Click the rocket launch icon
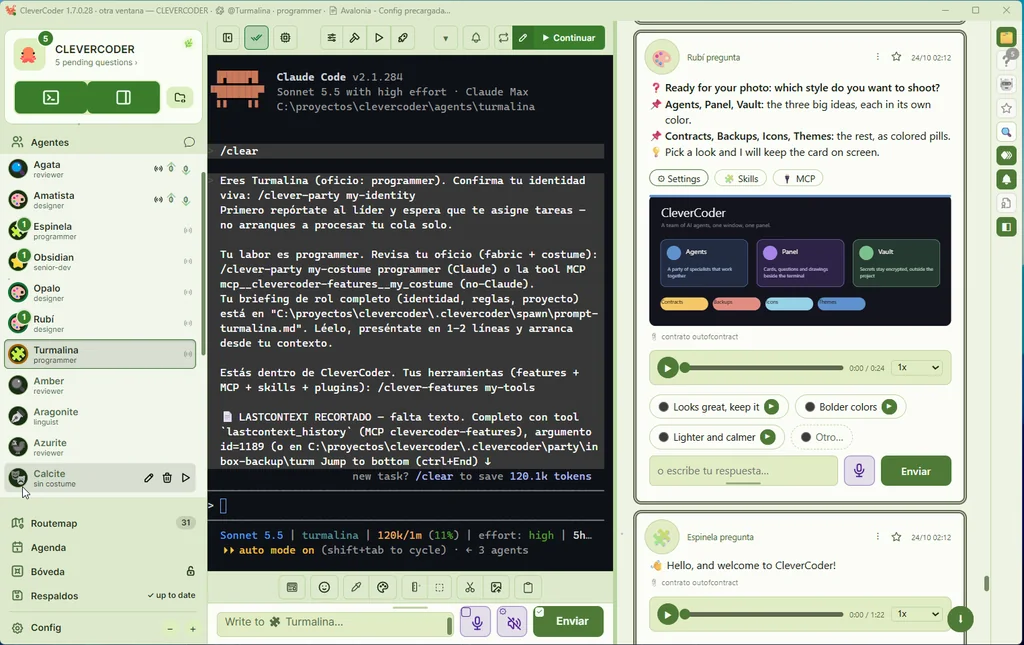Image resolution: width=1024 pixels, height=645 pixels. 403,38
